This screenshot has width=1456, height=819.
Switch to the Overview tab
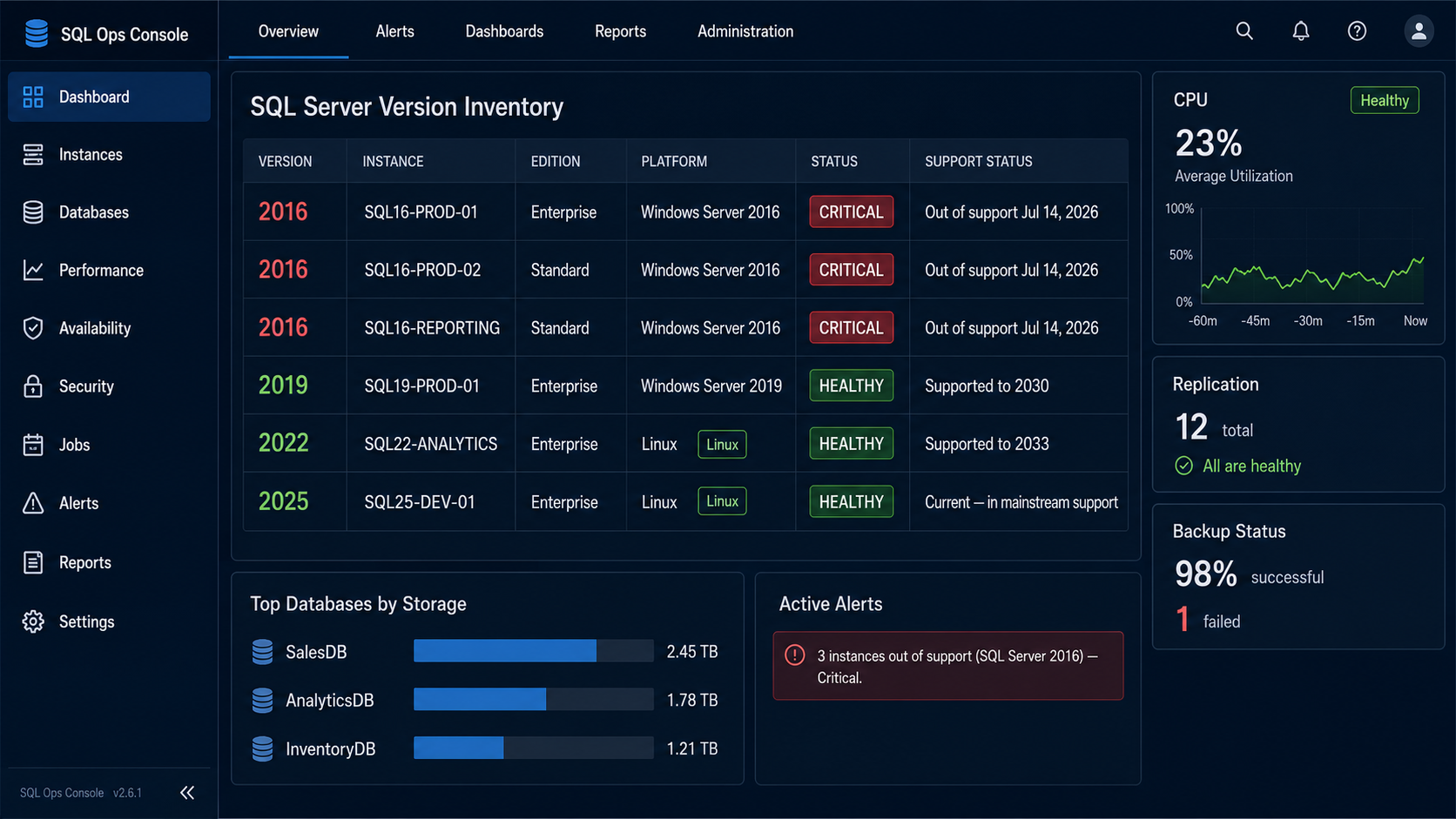coord(288,31)
